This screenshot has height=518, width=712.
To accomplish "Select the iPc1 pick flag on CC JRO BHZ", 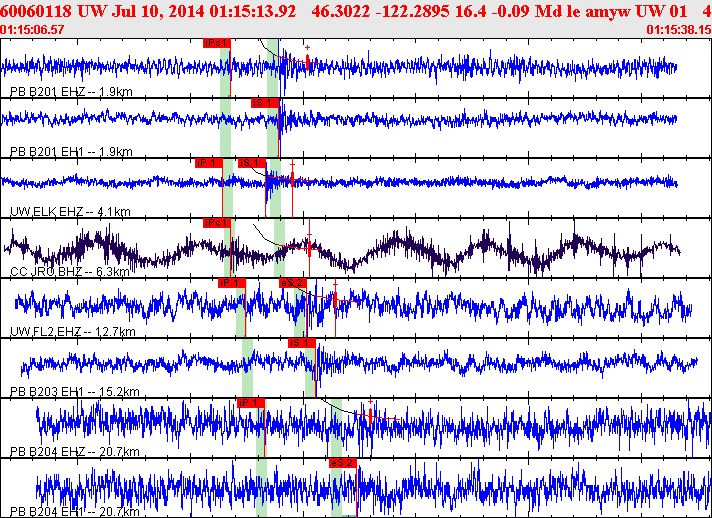I will point(217,223).
